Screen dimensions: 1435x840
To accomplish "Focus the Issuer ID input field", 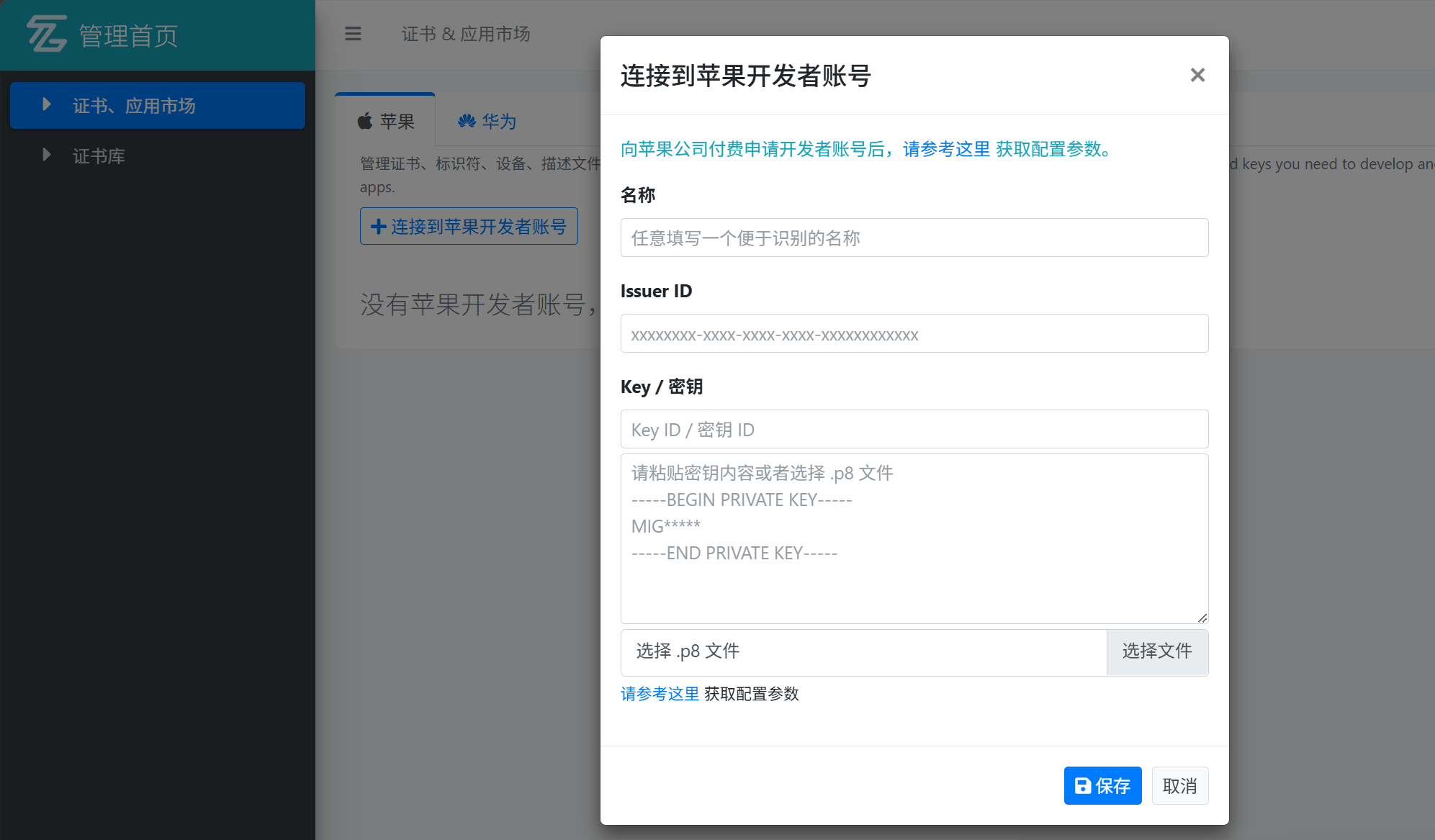I will pyautogui.click(x=914, y=333).
